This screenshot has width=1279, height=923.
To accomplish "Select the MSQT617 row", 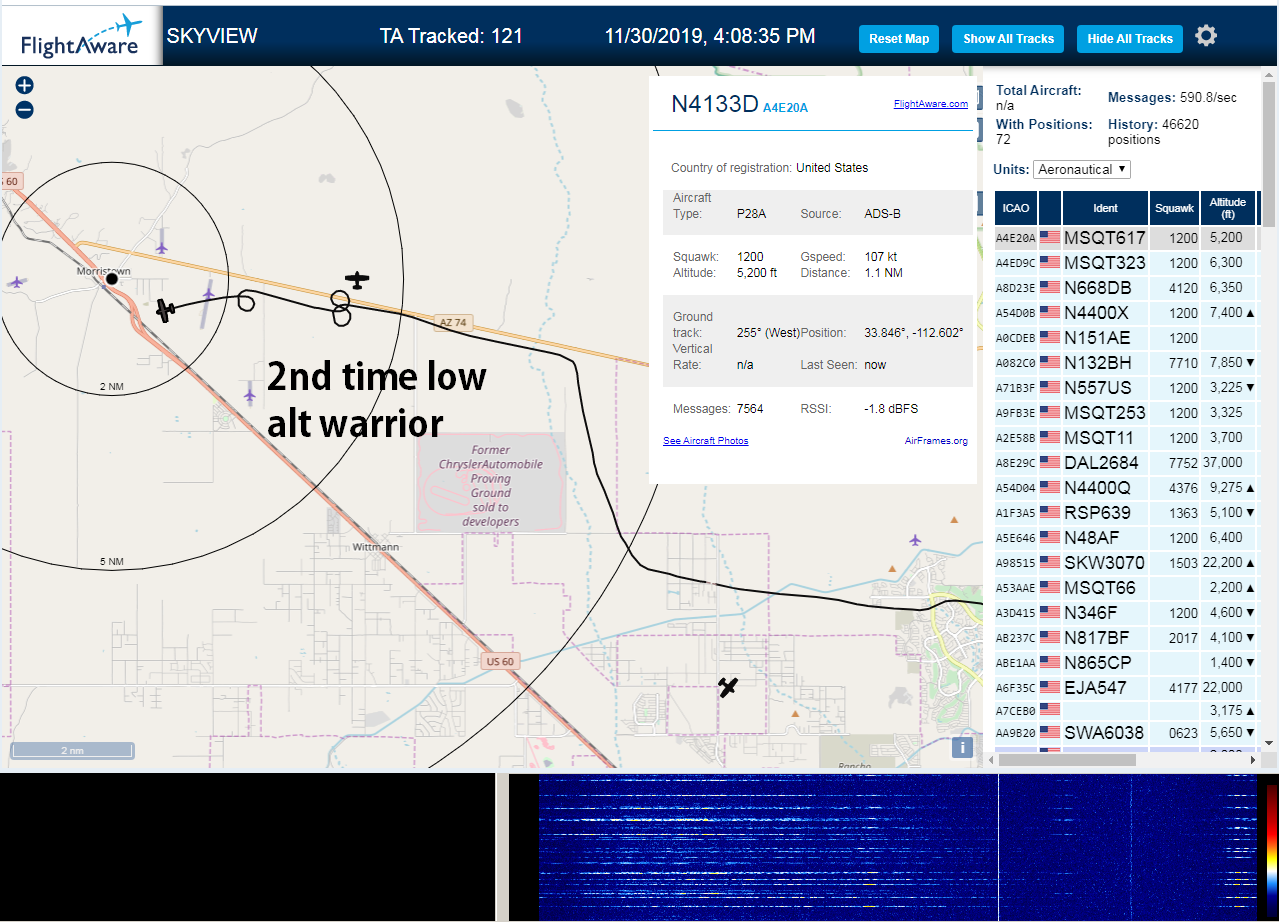I will (1126, 238).
